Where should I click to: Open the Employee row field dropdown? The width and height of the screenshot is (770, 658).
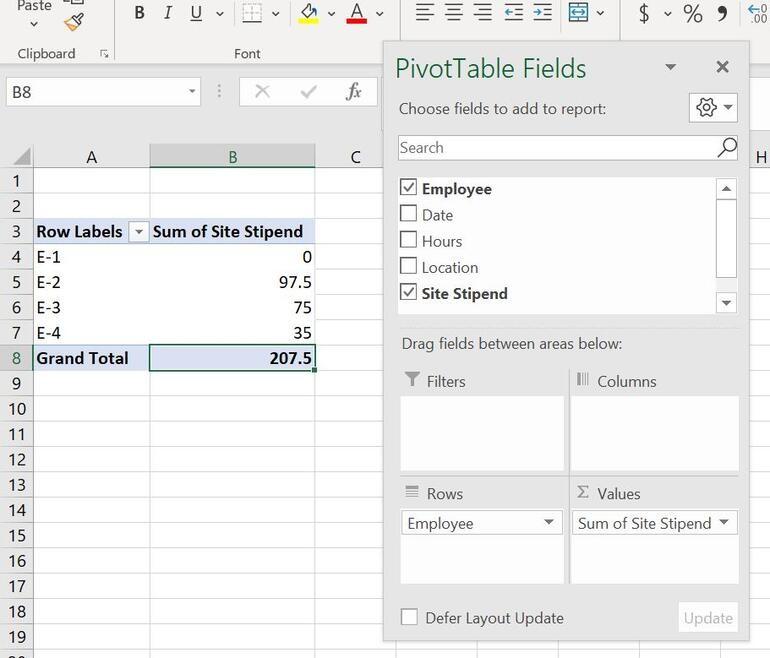tap(548, 523)
